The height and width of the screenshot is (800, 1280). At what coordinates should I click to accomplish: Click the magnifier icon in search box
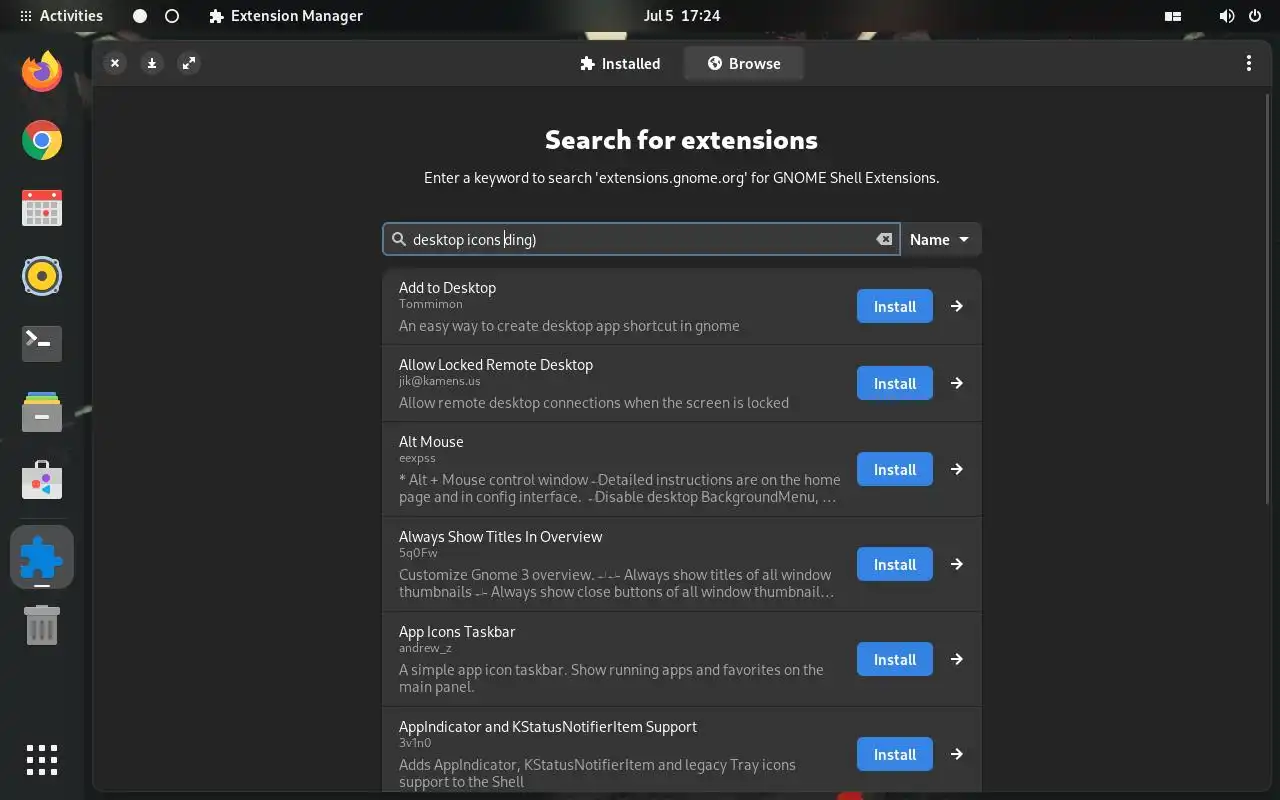[x=399, y=239]
